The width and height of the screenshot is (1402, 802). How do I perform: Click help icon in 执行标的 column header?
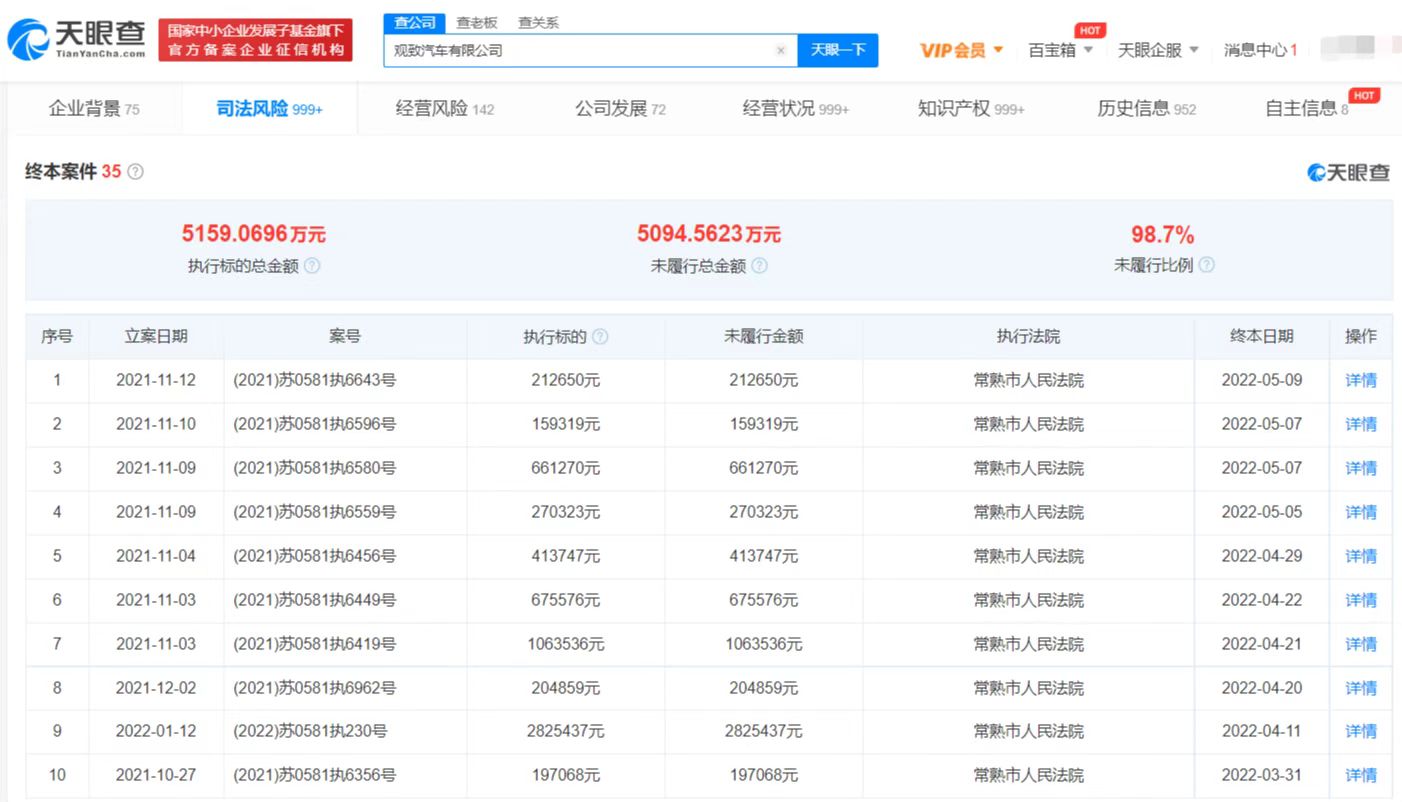(600, 337)
